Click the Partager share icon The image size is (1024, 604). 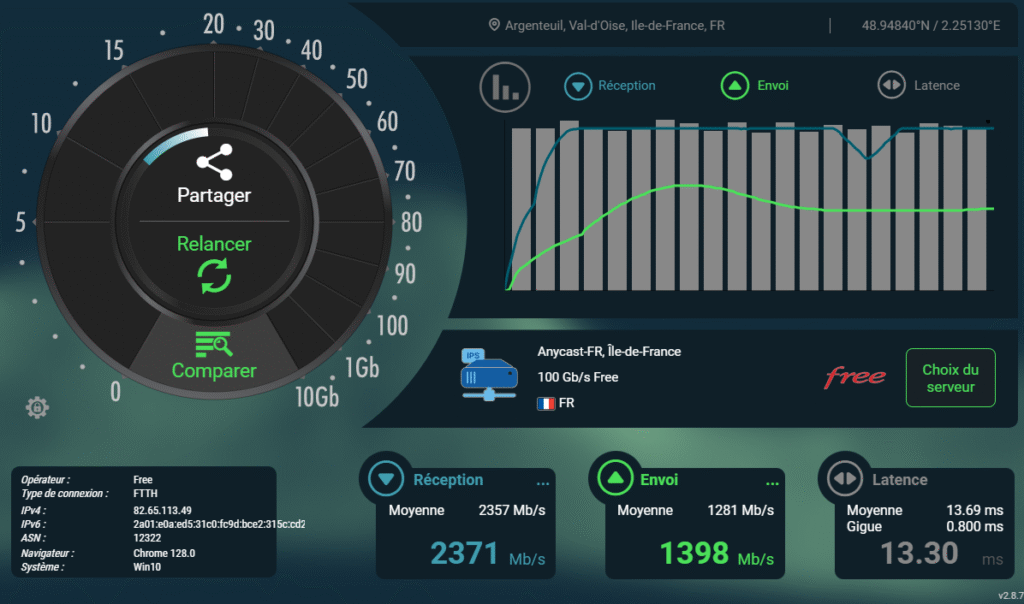[214, 162]
